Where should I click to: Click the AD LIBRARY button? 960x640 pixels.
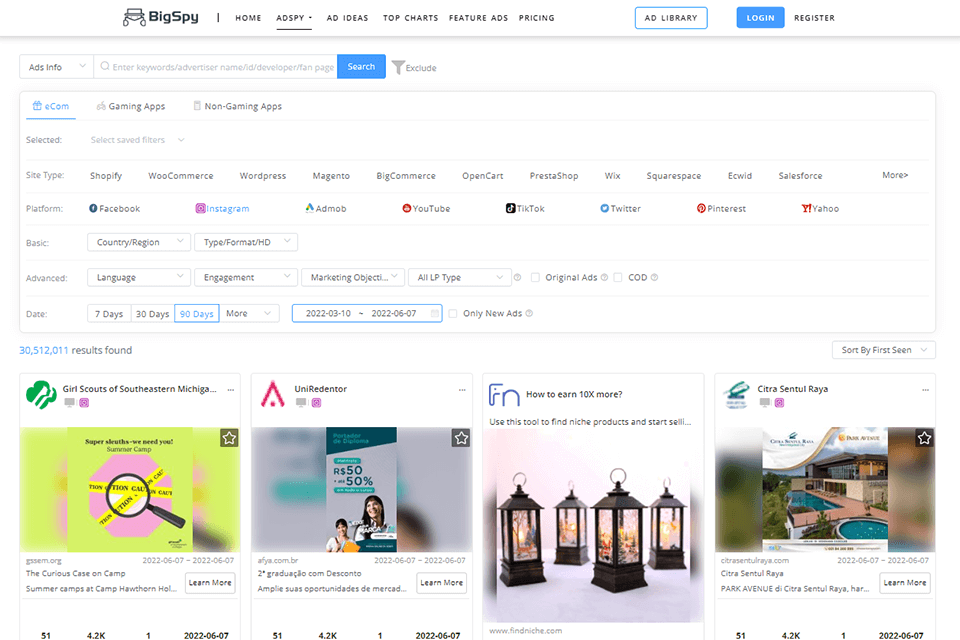[671, 18]
